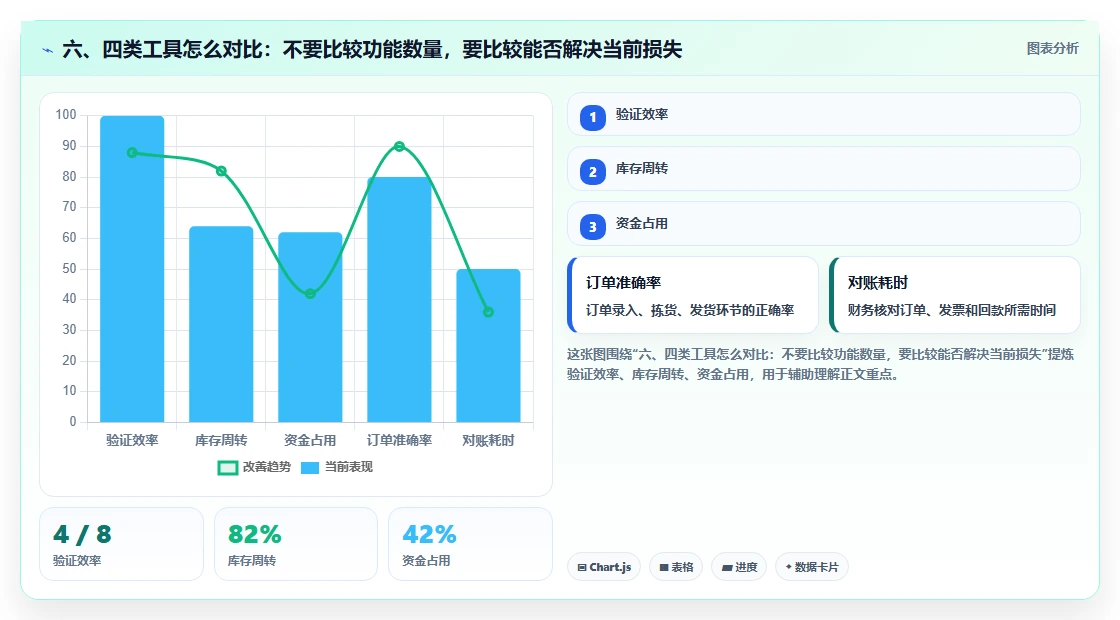Select the 进度 tag chip

coord(739,567)
